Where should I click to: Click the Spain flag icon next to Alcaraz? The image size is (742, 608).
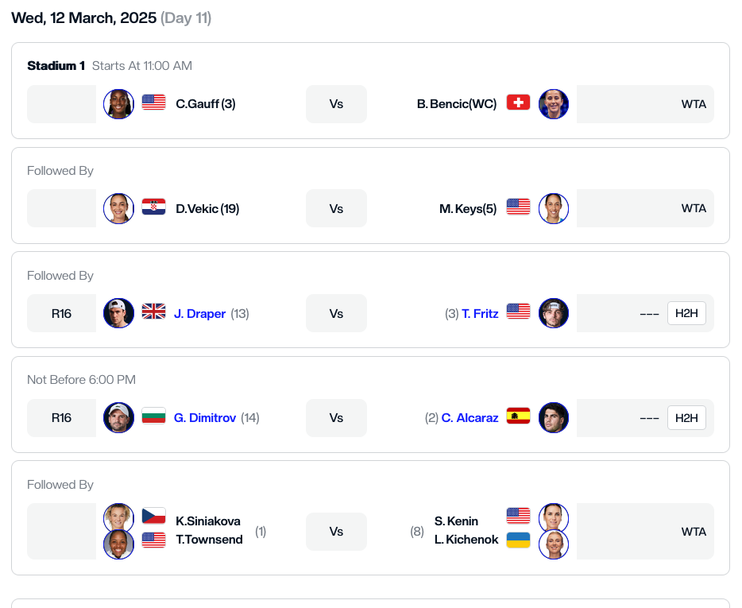coord(518,416)
